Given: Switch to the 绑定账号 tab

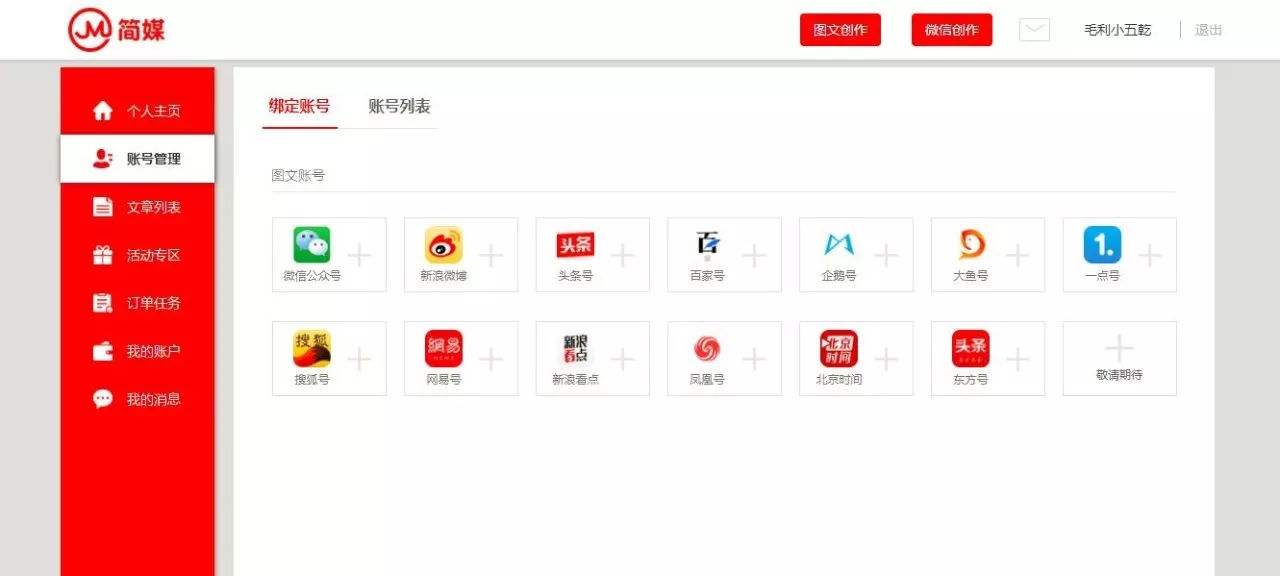Looking at the screenshot, I should [299, 106].
